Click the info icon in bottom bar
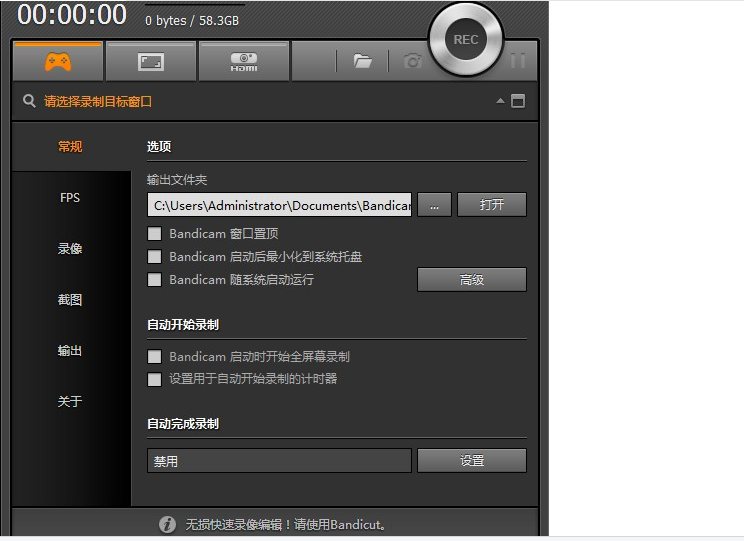This screenshot has height=541, width=744. click(167, 524)
